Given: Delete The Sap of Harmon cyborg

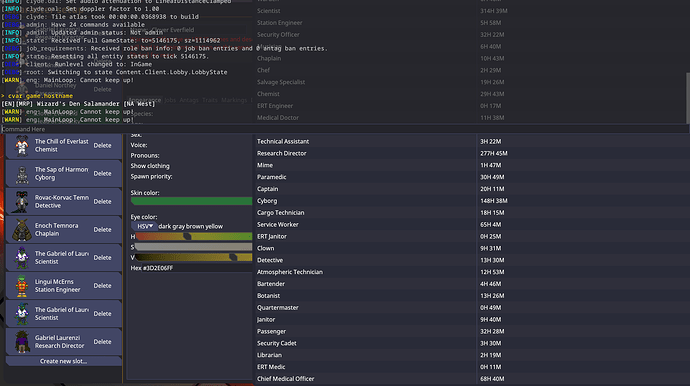Looking at the screenshot, I should pos(102,174).
